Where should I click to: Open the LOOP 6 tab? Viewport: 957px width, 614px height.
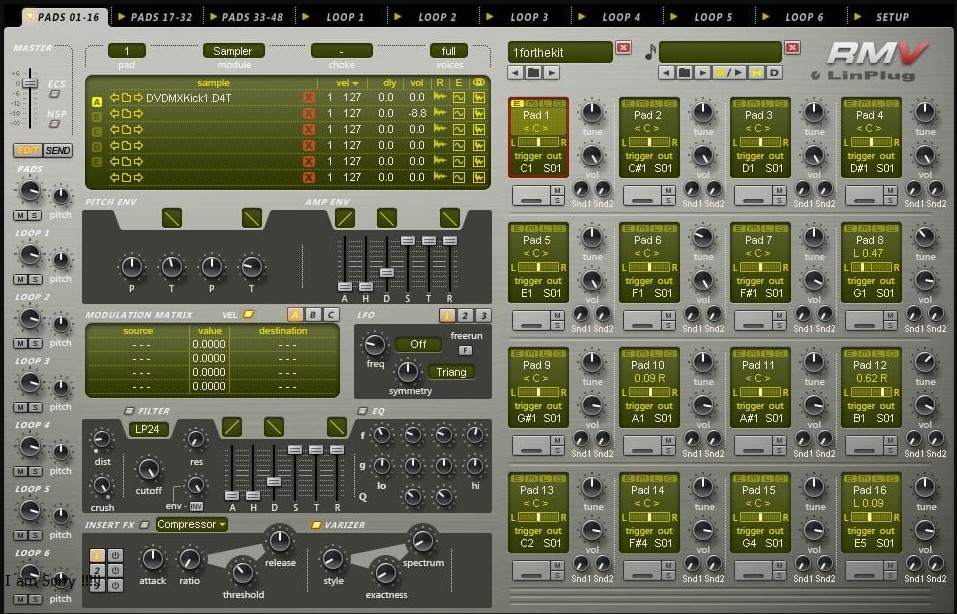point(798,17)
